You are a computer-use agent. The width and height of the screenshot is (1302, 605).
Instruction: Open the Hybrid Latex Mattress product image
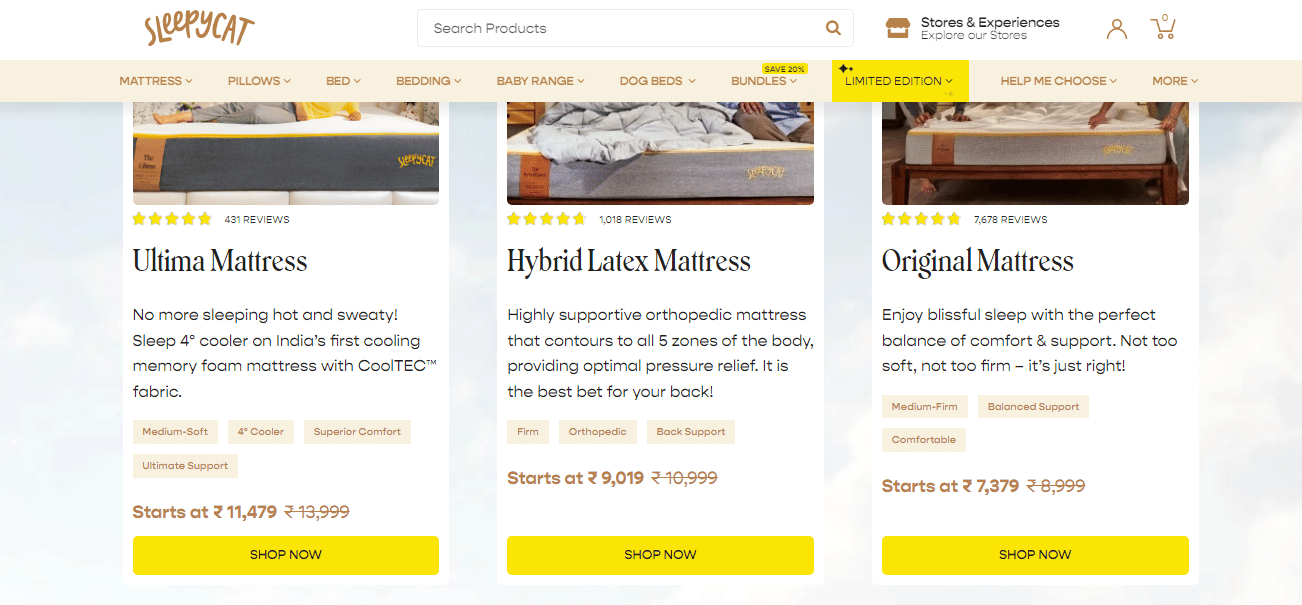coord(660,152)
